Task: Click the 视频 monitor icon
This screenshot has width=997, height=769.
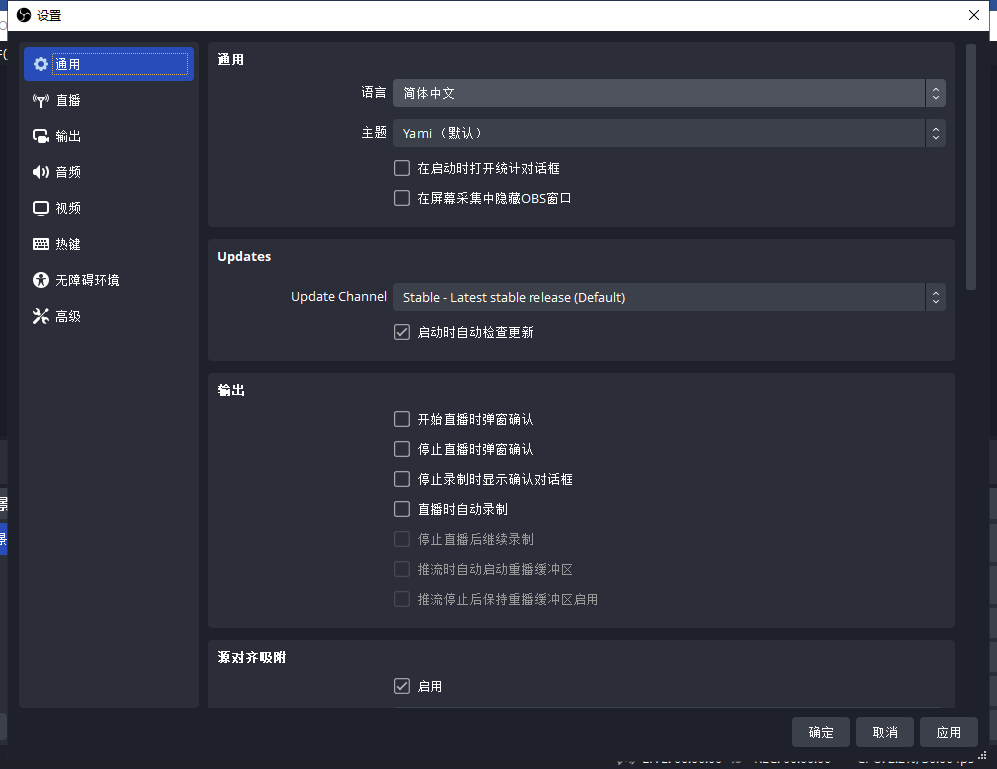Action: tap(40, 208)
